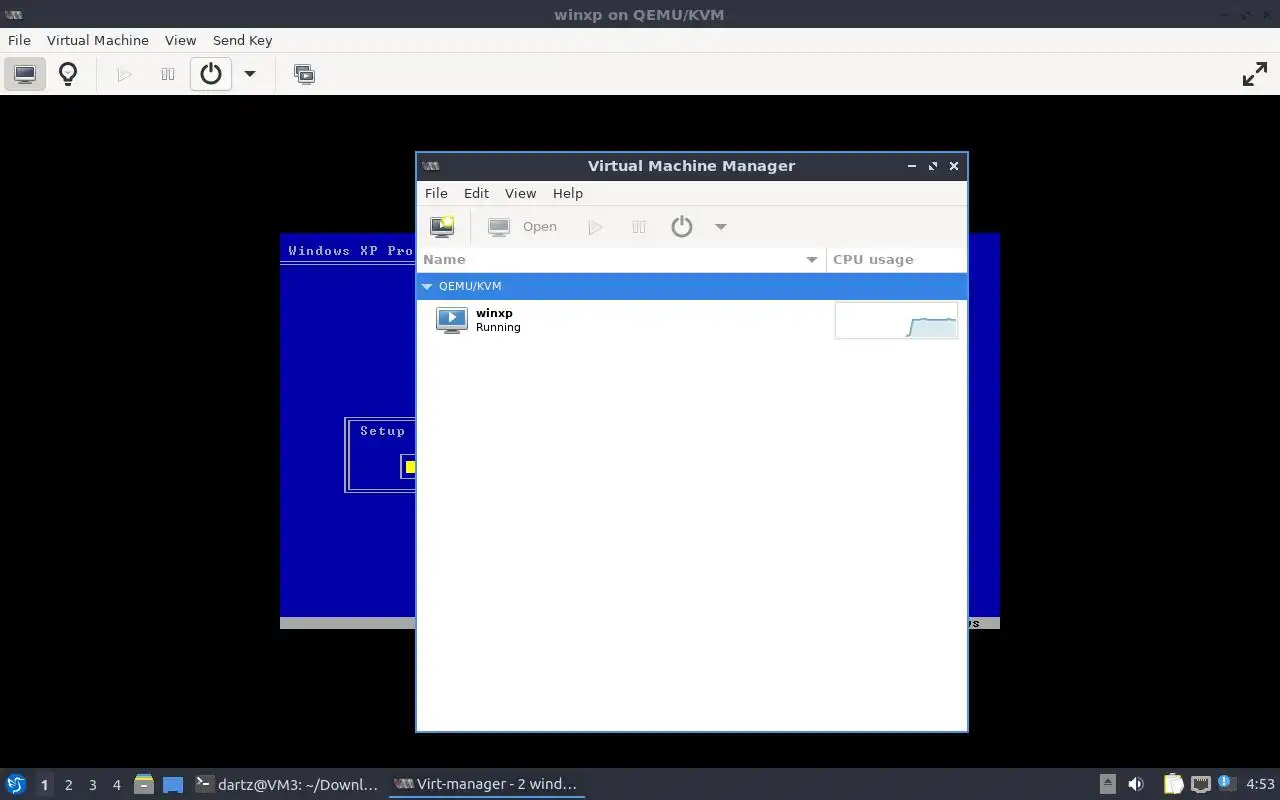The height and width of the screenshot is (800, 1280).
Task: Shut down VM from Virtual Machine Manager toolbar
Action: pyautogui.click(x=682, y=226)
